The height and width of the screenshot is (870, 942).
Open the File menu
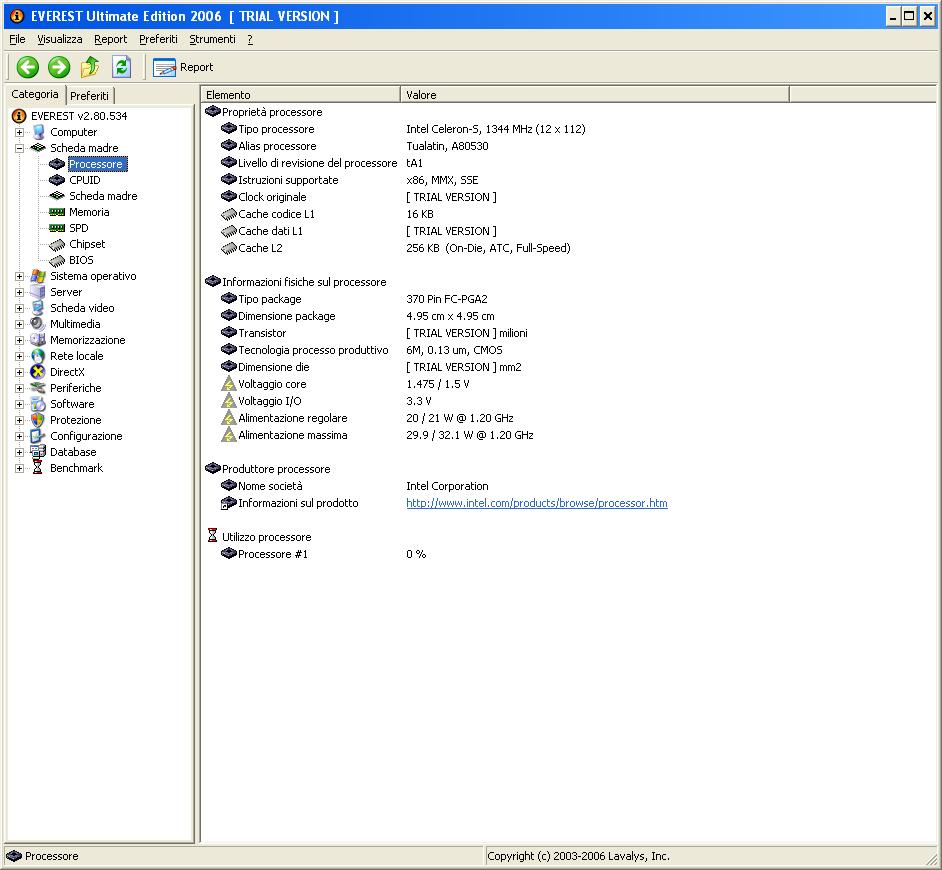(x=17, y=39)
